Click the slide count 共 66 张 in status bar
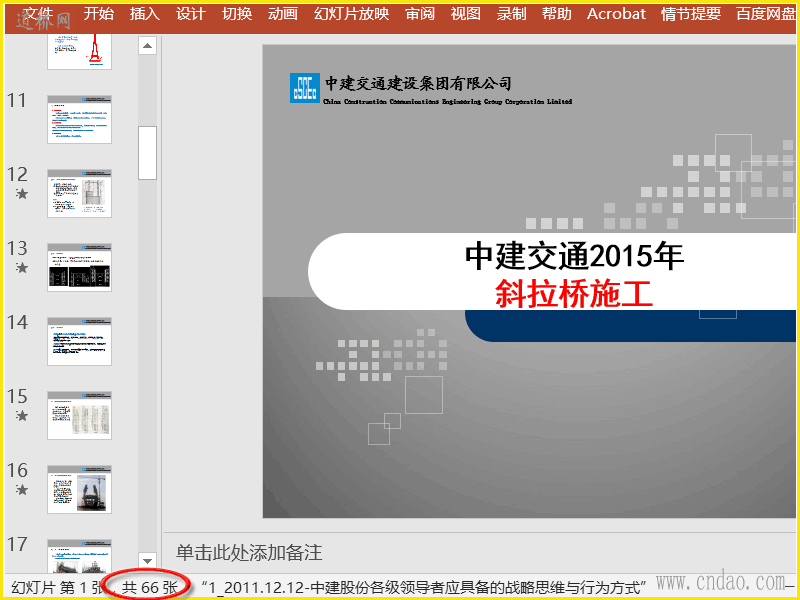This screenshot has width=800, height=600. [149, 587]
